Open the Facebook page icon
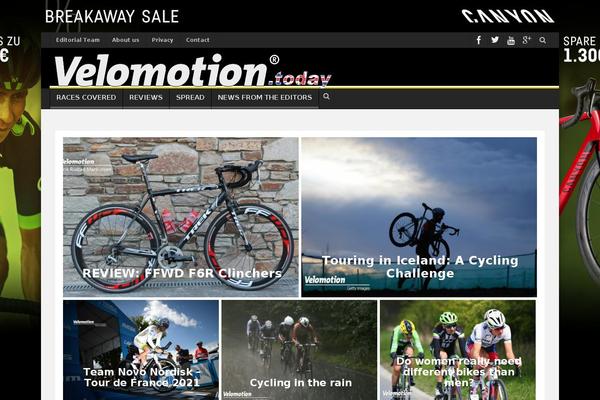The height and width of the screenshot is (400, 600). (x=479, y=40)
